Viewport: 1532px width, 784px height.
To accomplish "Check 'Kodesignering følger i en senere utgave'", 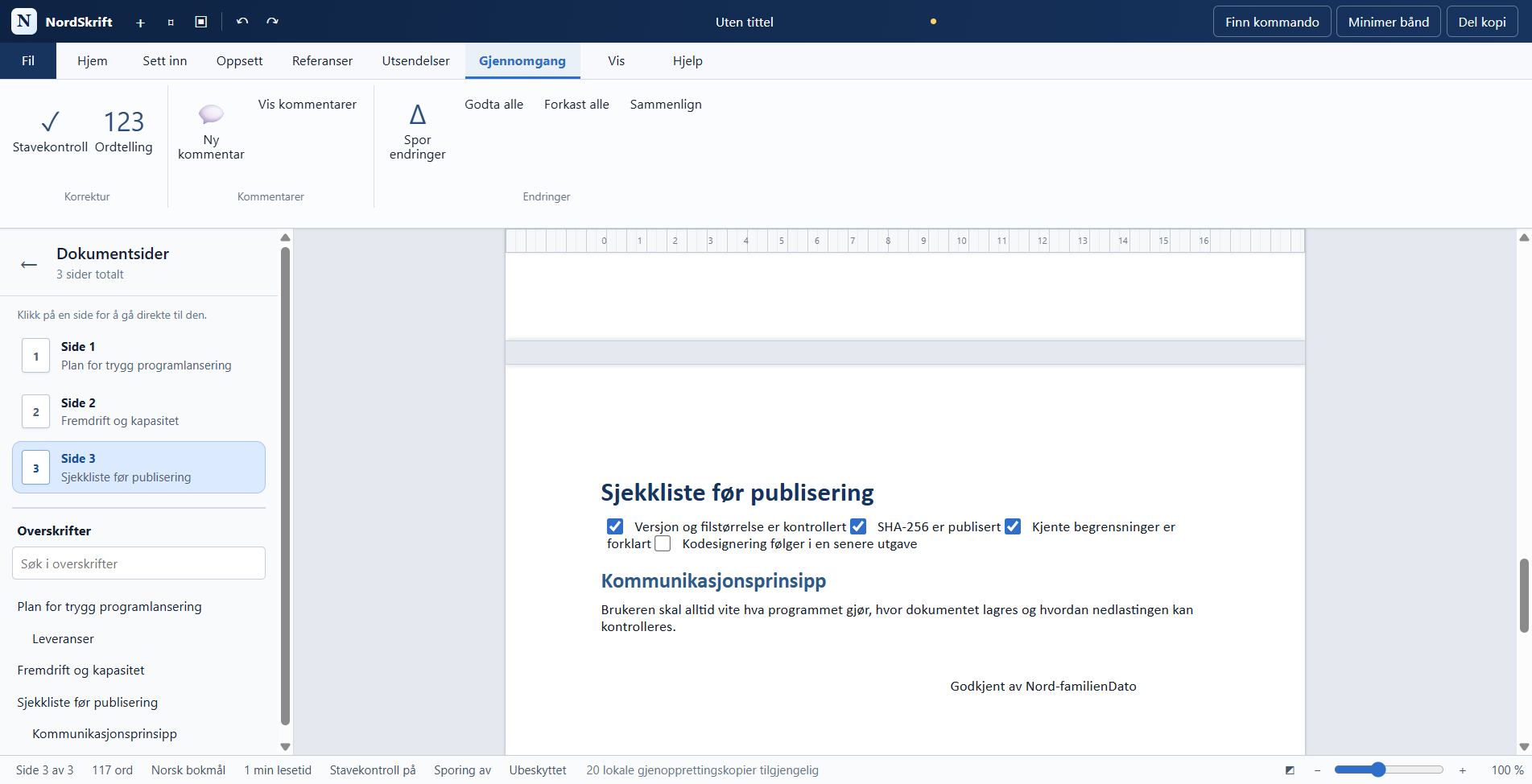I will (663, 543).
